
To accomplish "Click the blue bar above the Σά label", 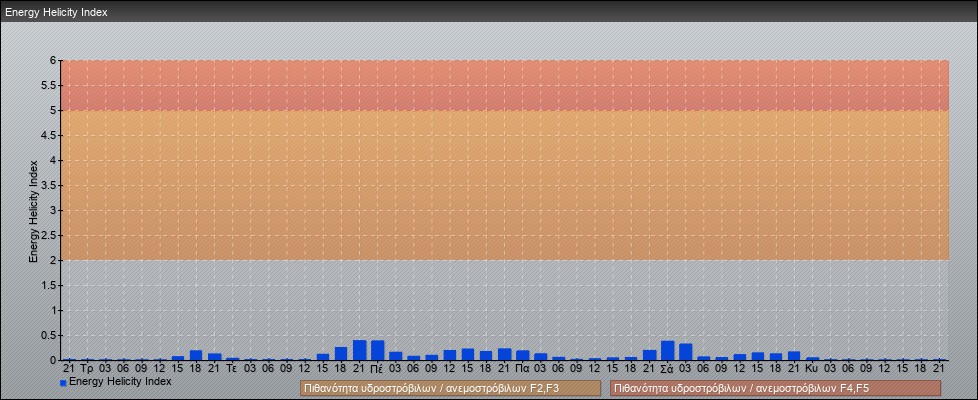I will pyautogui.click(x=667, y=350).
